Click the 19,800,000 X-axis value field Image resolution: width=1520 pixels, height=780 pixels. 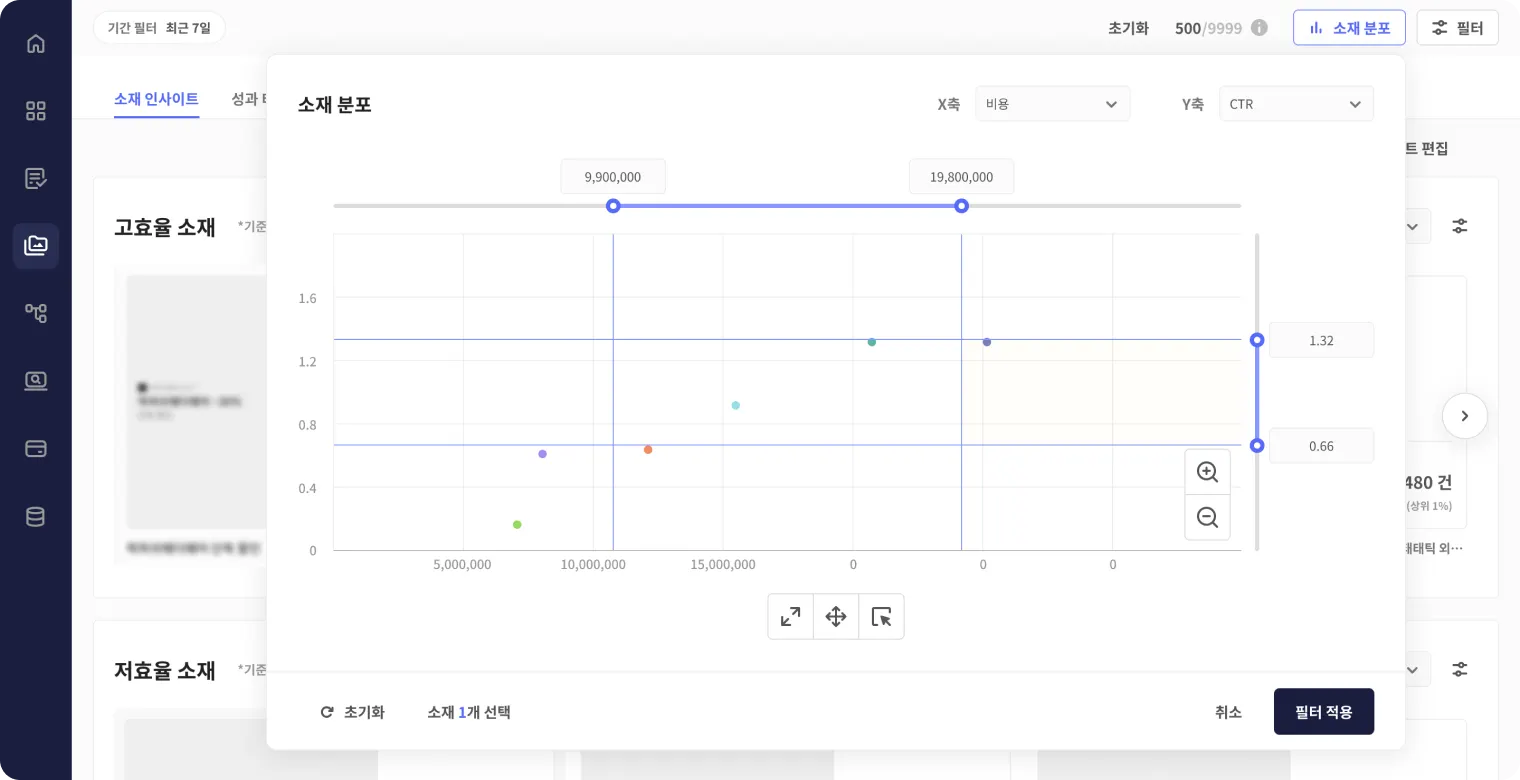click(x=961, y=177)
